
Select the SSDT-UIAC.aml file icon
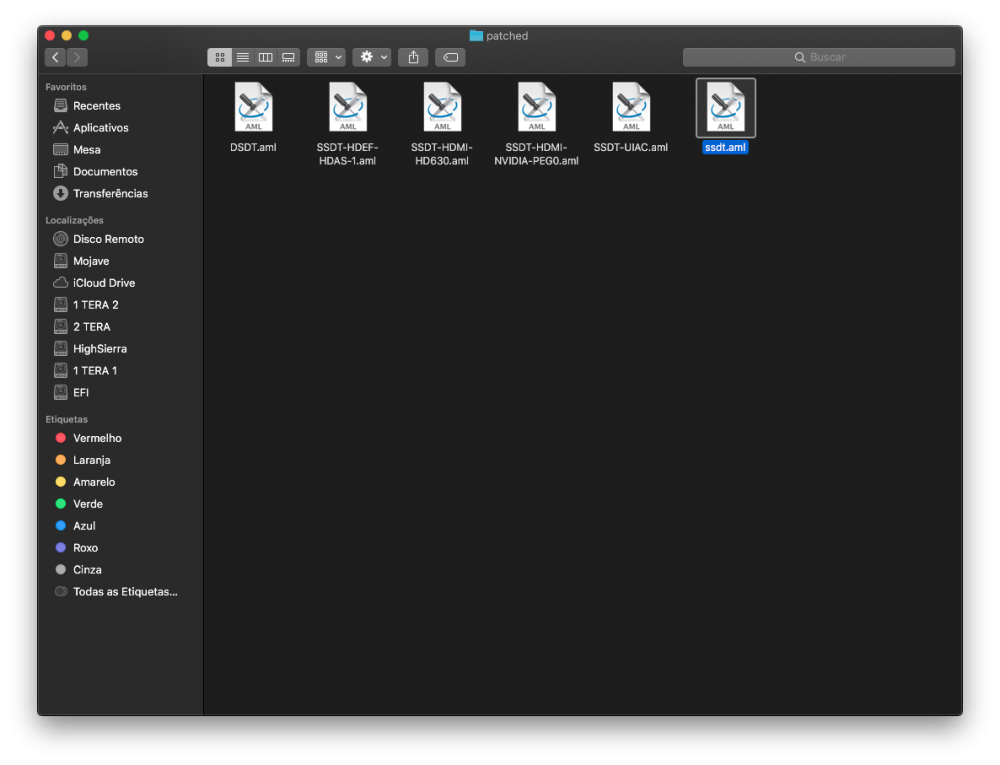(631, 107)
